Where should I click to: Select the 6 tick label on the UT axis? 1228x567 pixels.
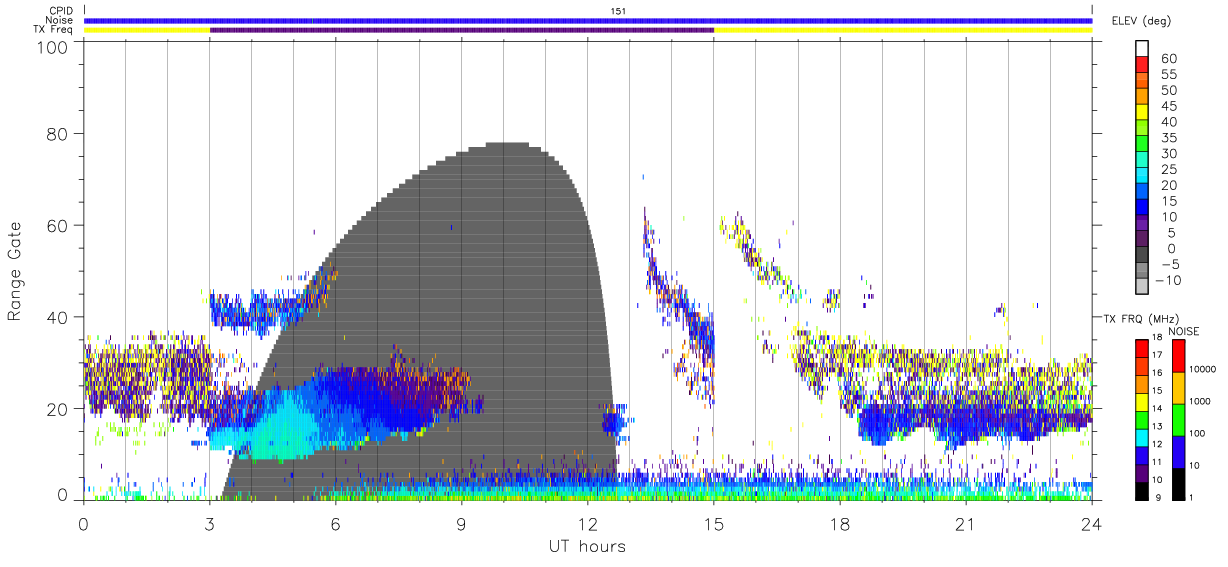(336, 524)
